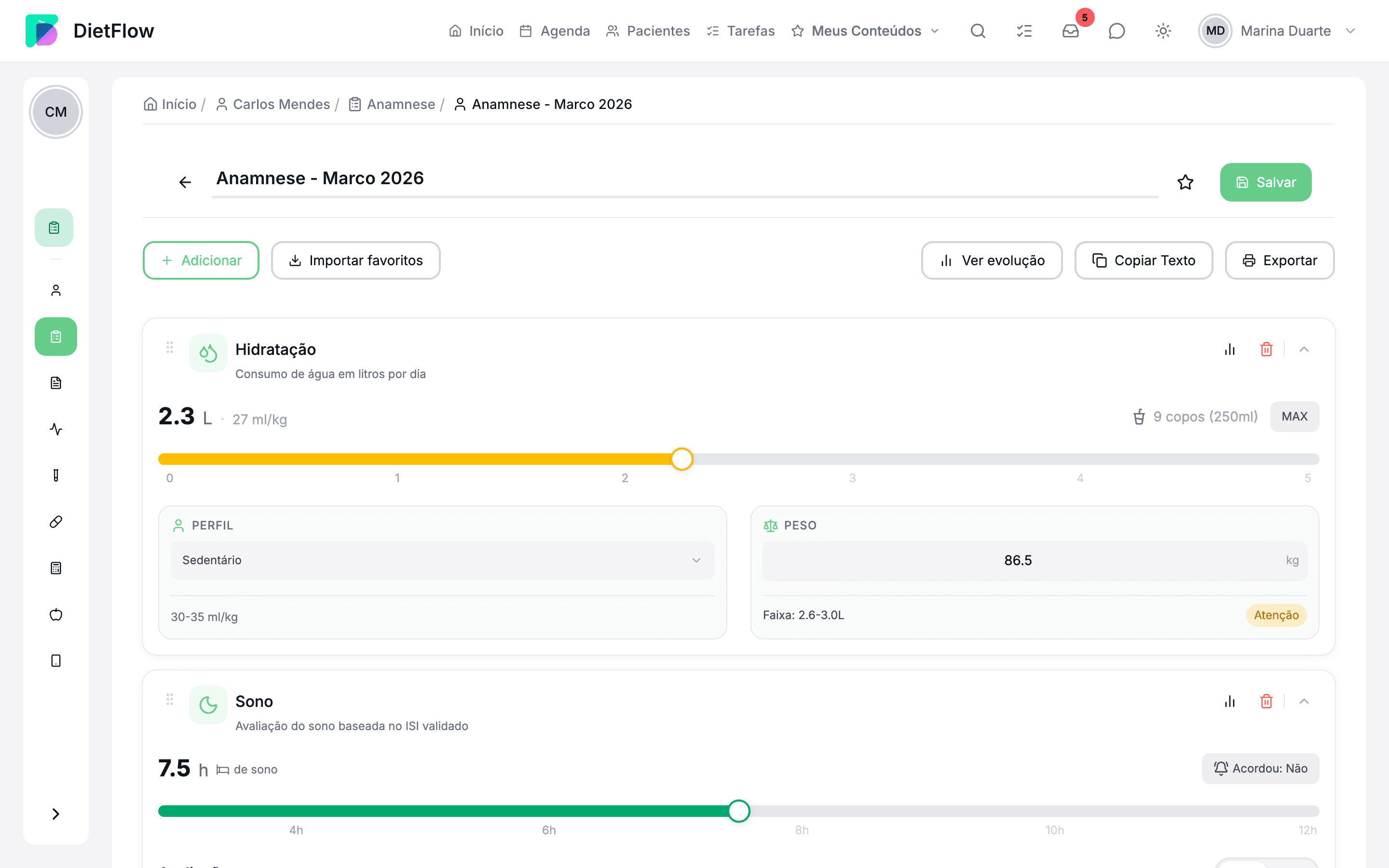Go back with the left arrow
The width and height of the screenshot is (1389, 868).
[185, 182]
